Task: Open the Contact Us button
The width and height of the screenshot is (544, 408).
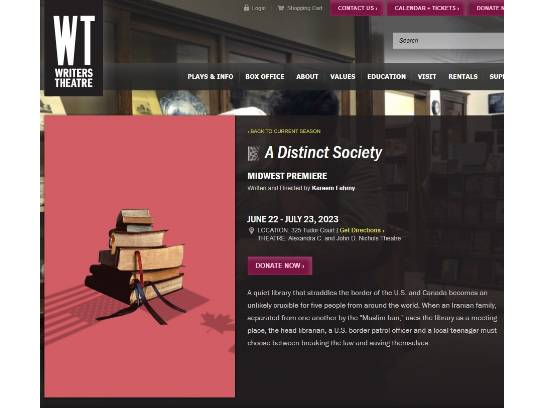Action: (357, 8)
